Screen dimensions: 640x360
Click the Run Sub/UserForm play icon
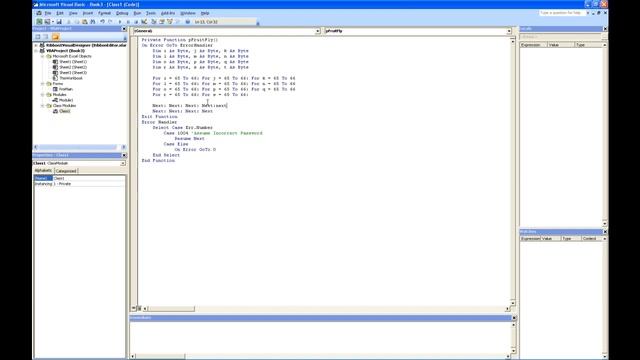pos(120,22)
